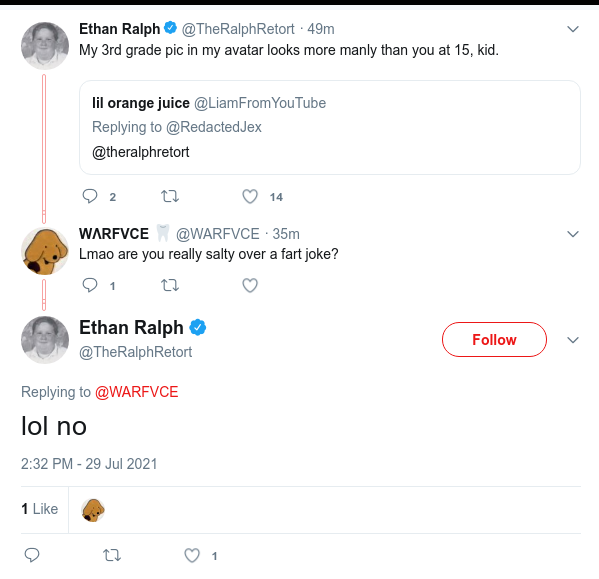Show the '1 Like' list
Image resolution: width=599 pixels, height=579 pixels.
pyautogui.click(x=40, y=509)
